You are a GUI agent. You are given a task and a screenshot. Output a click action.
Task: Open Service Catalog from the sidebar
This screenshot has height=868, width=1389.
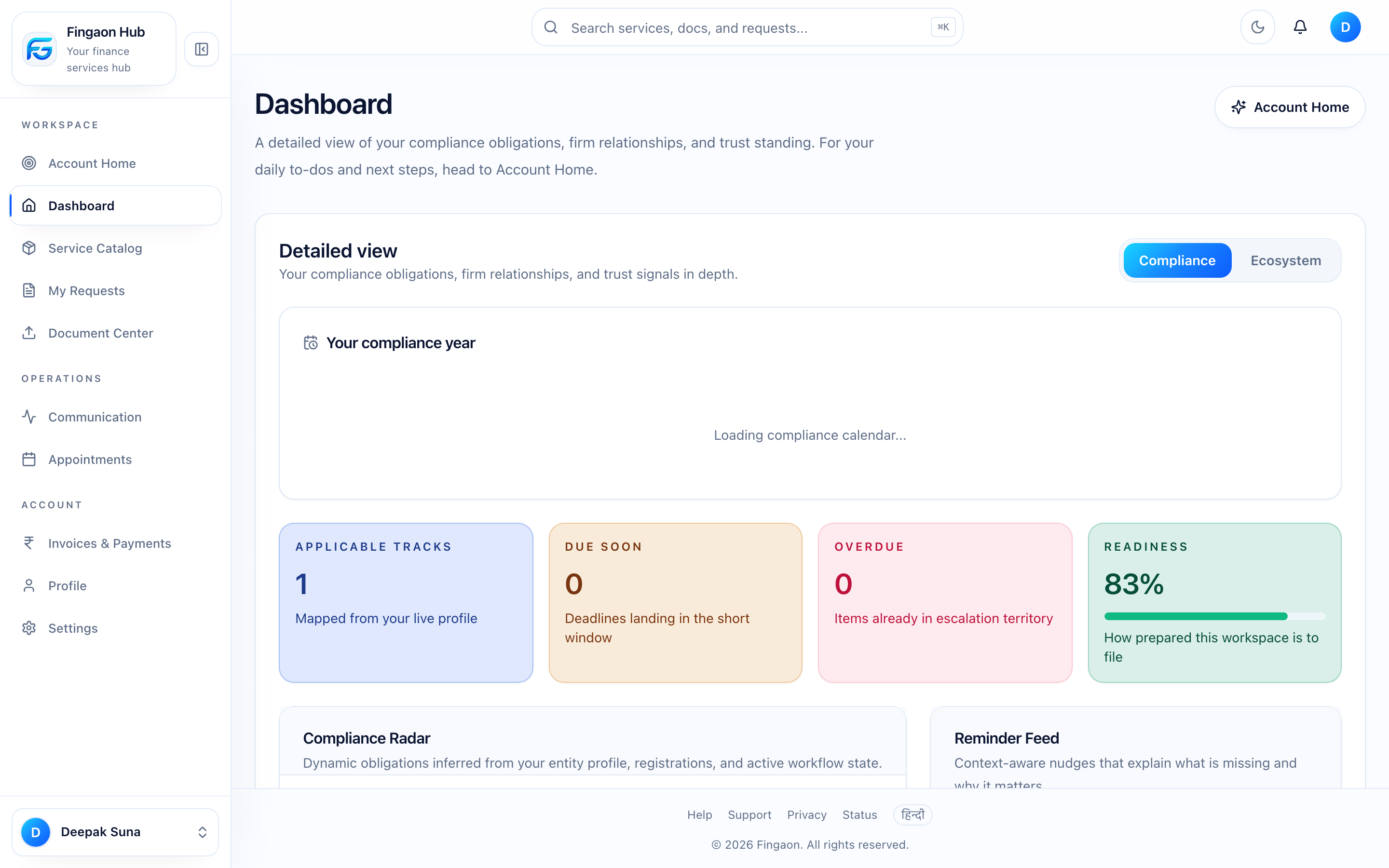tap(115, 248)
